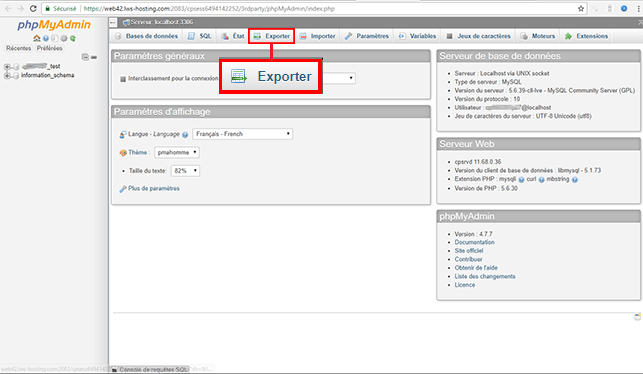
Task: Click the phpMyAdmin logo
Action: (x=54, y=25)
